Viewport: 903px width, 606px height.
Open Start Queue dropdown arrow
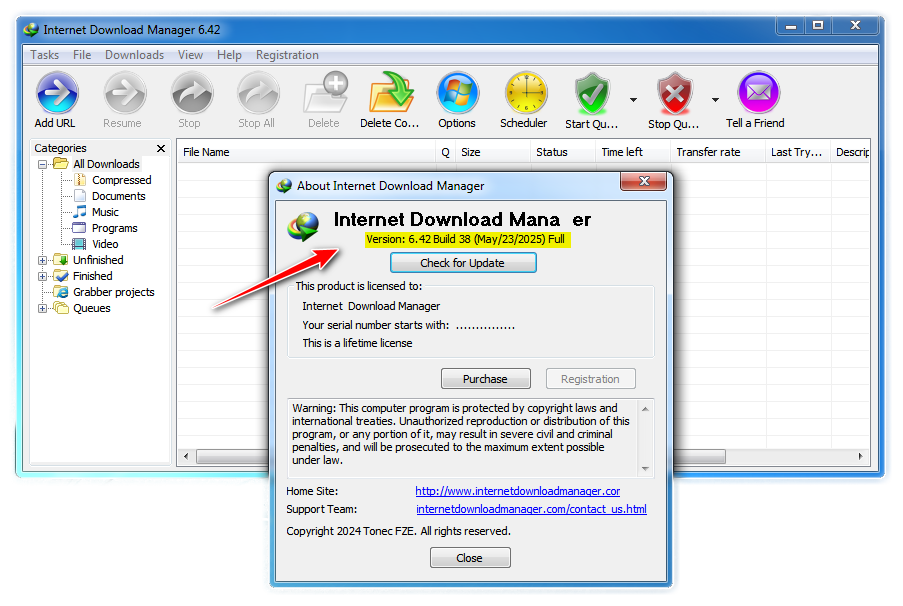tap(633, 100)
